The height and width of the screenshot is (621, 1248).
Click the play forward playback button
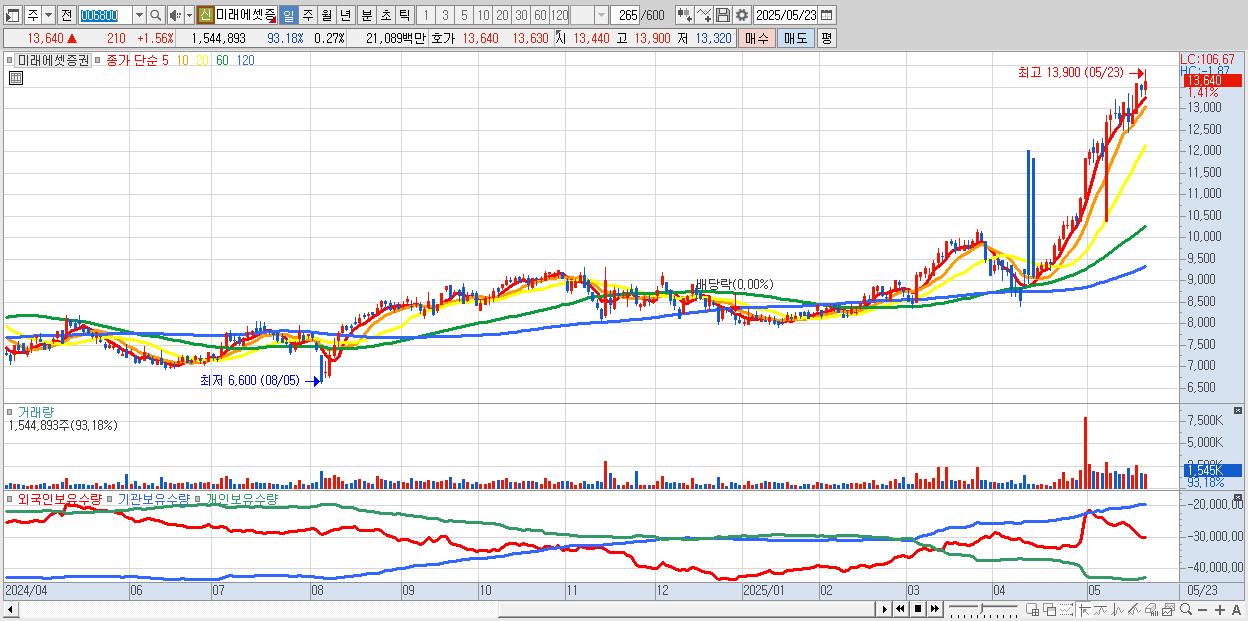coord(885,609)
